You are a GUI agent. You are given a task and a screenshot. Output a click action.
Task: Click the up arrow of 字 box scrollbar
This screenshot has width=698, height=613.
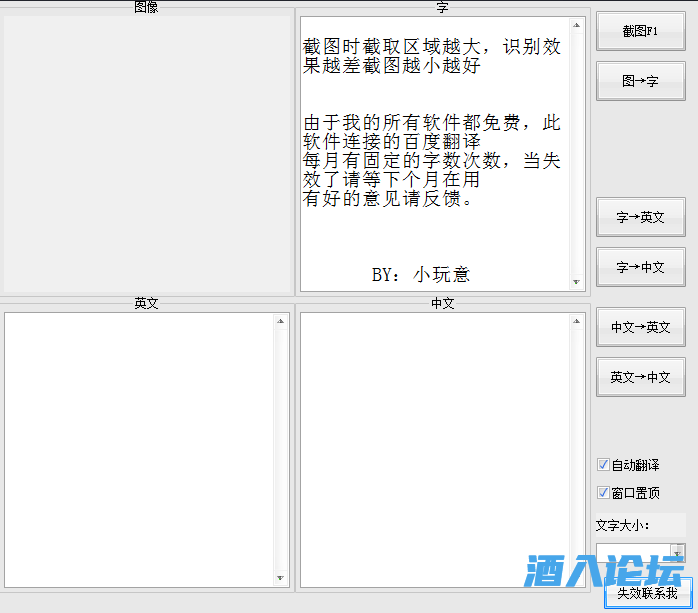pyautogui.click(x=576, y=25)
